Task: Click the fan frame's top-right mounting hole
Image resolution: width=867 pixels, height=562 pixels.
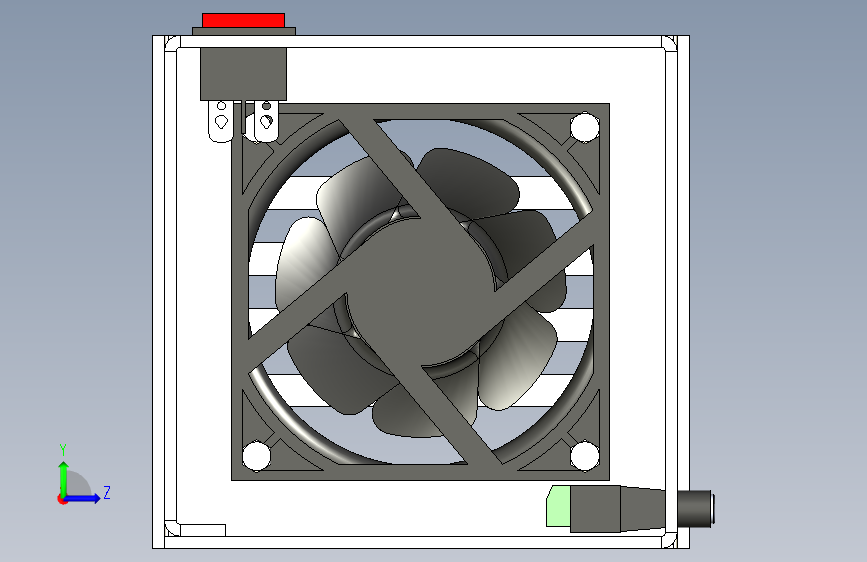Action: click(x=584, y=127)
